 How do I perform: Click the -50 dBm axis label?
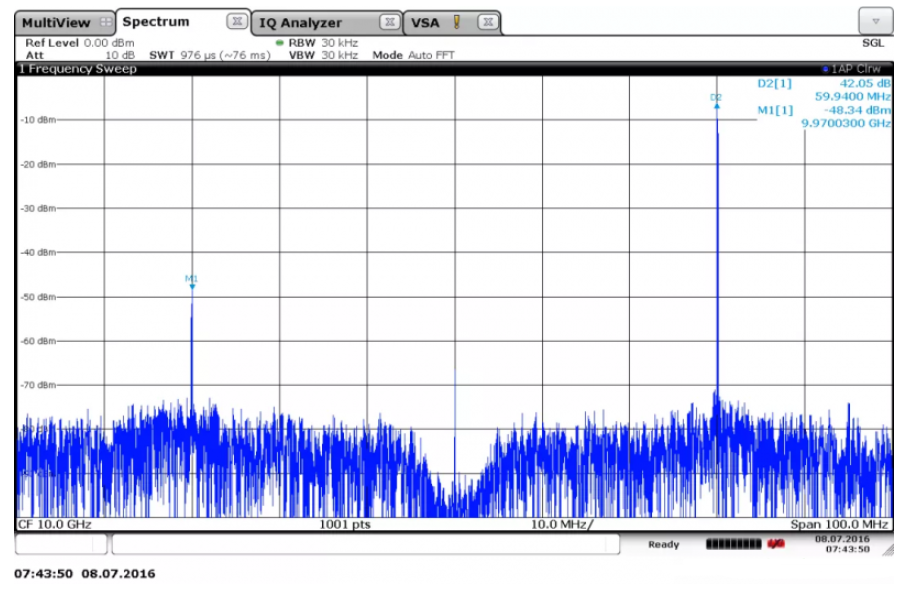point(38,297)
